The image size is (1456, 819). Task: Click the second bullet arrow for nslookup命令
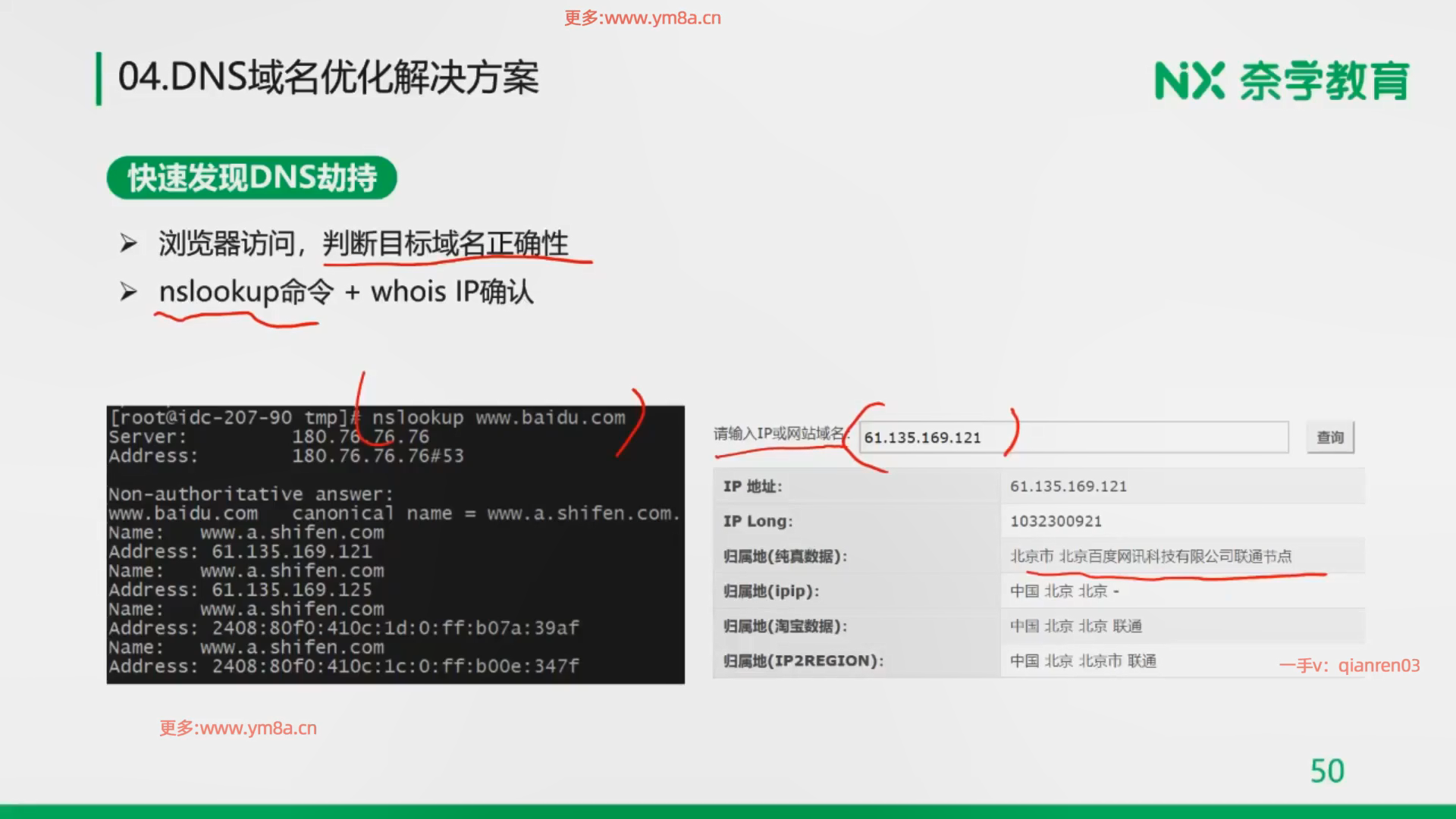tap(128, 292)
